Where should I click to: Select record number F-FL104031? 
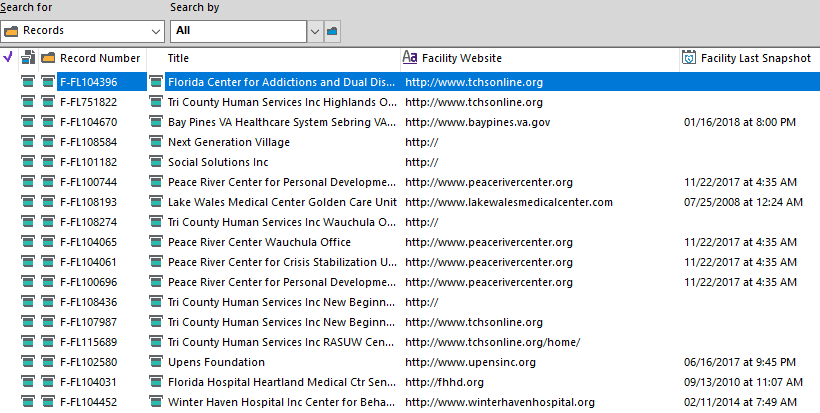[88, 382]
